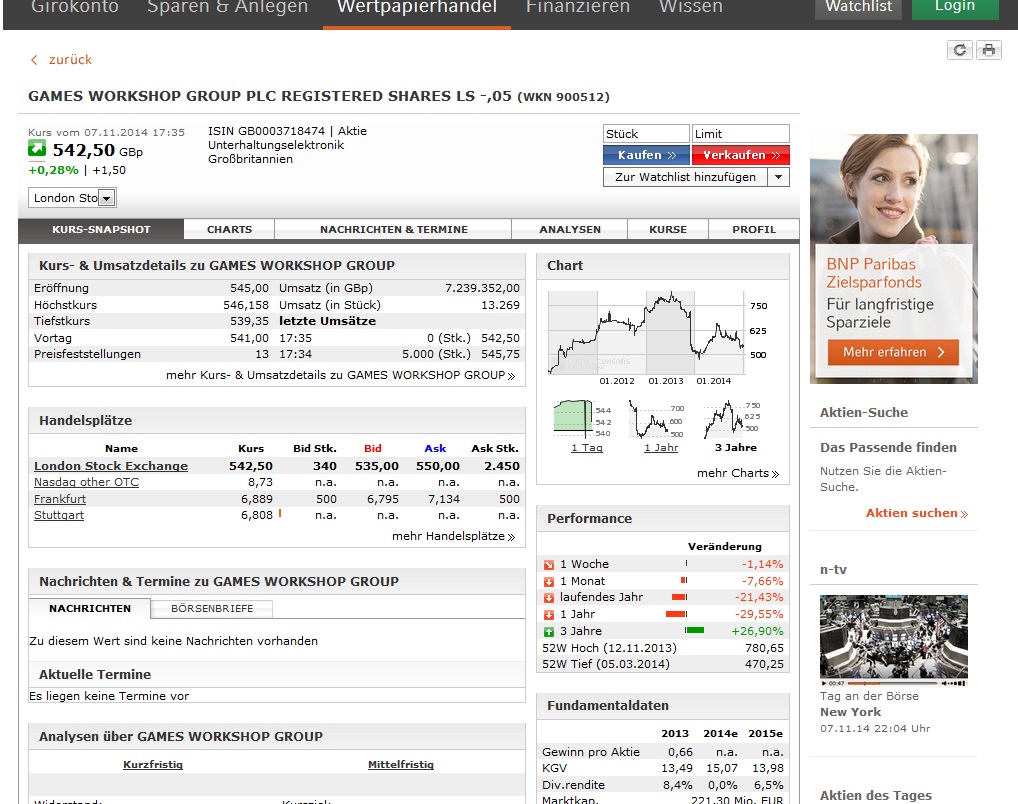Click the red down arrow beside 1 Jahr
Screen dimensions: 1018x804
point(549,615)
